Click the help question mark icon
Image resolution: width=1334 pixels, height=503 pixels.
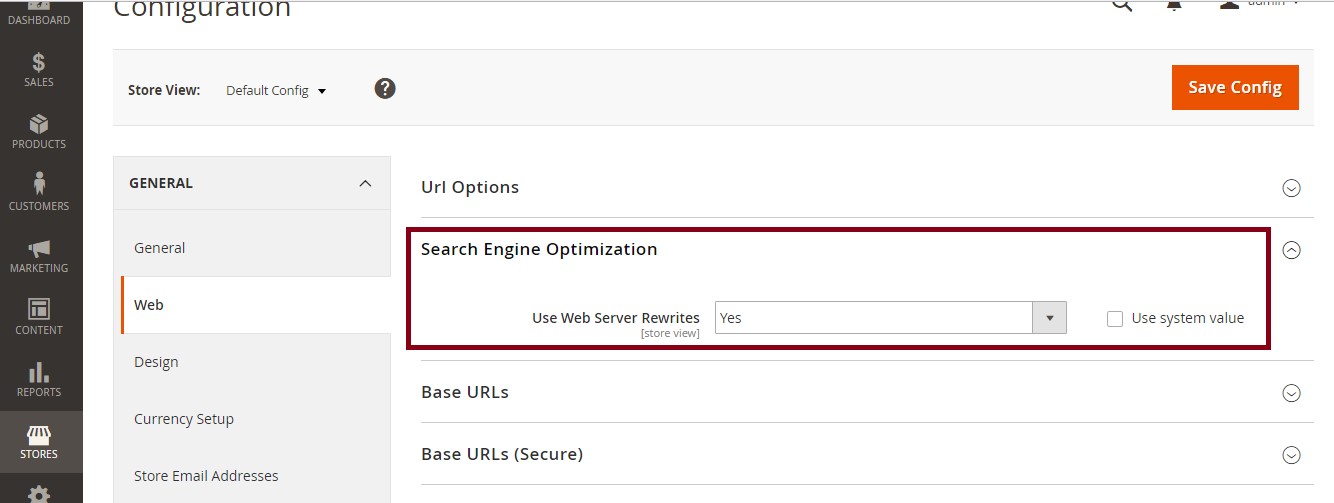385,89
